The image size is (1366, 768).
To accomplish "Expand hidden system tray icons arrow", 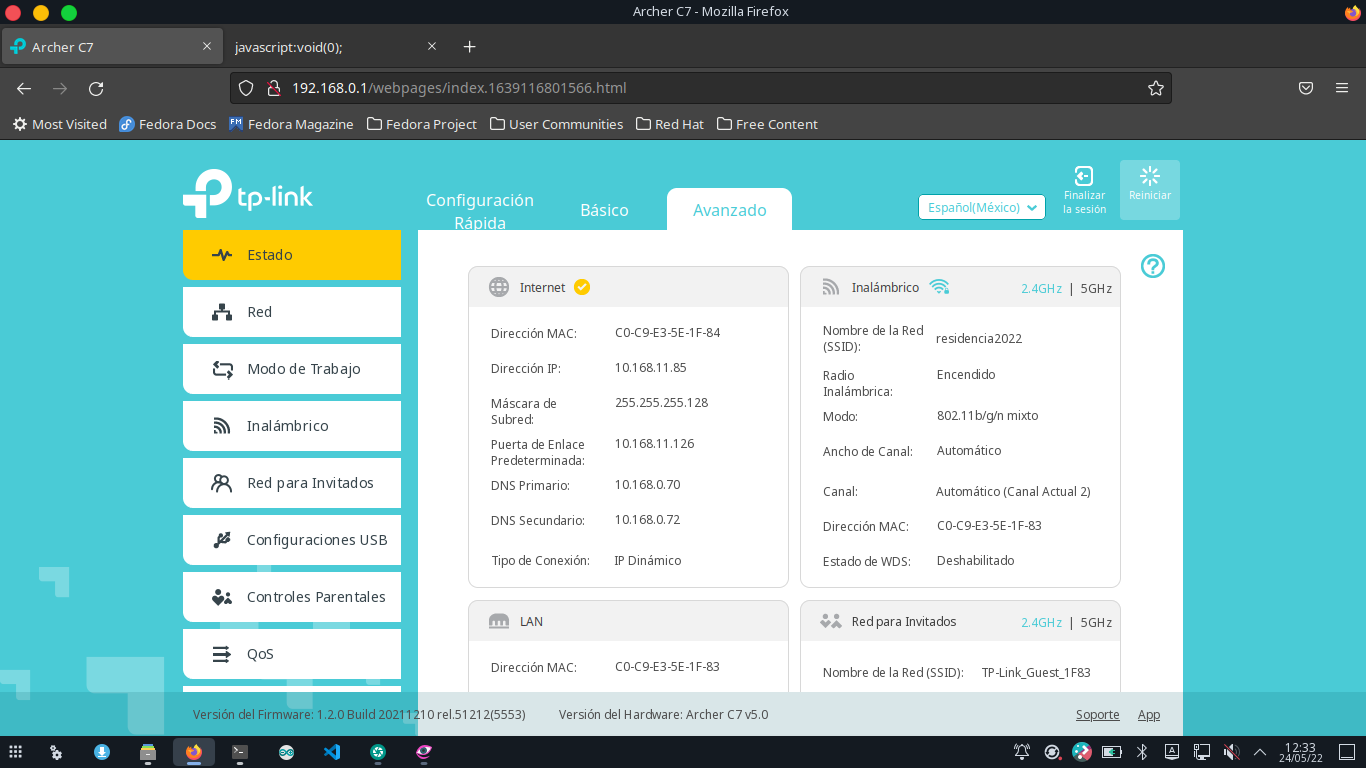I will (1260, 751).
